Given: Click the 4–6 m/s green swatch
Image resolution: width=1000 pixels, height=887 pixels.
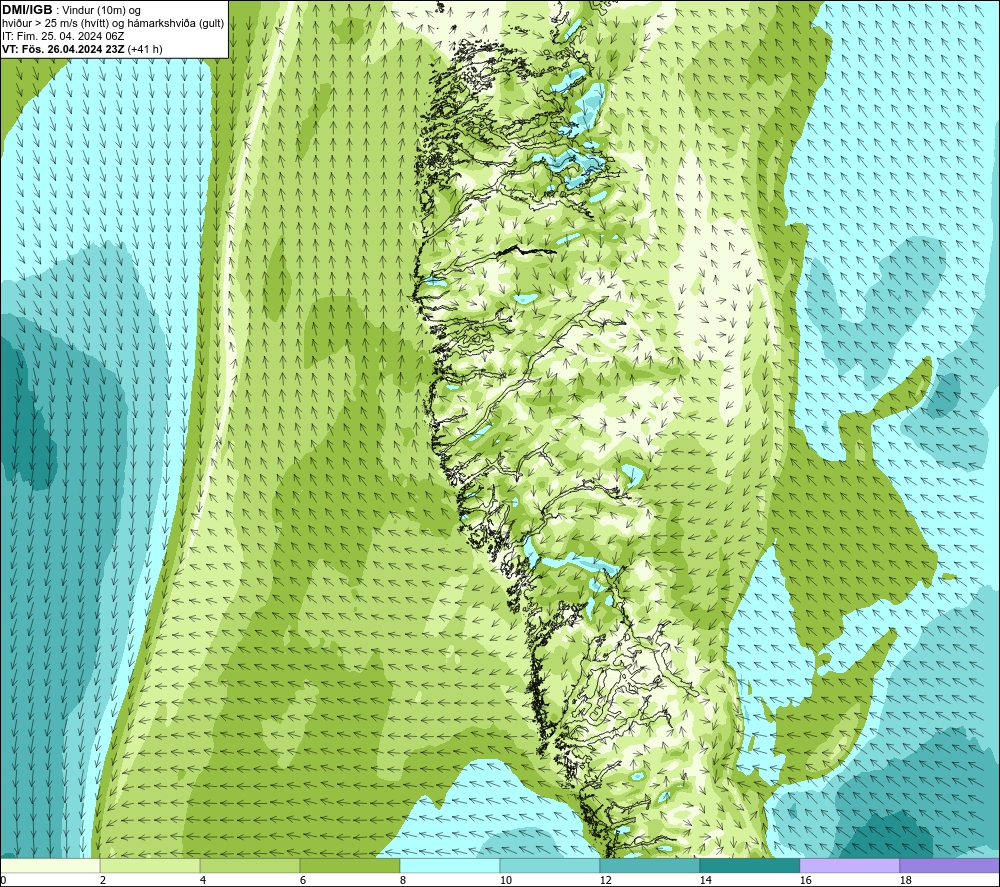Looking at the screenshot, I should coord(250,866).
